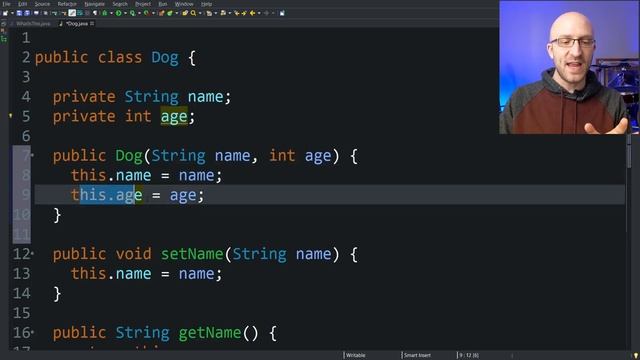Open the Search menu
The width and height of the screenshot is (640, 360).
pyautogui.click(x=120, y=4)
